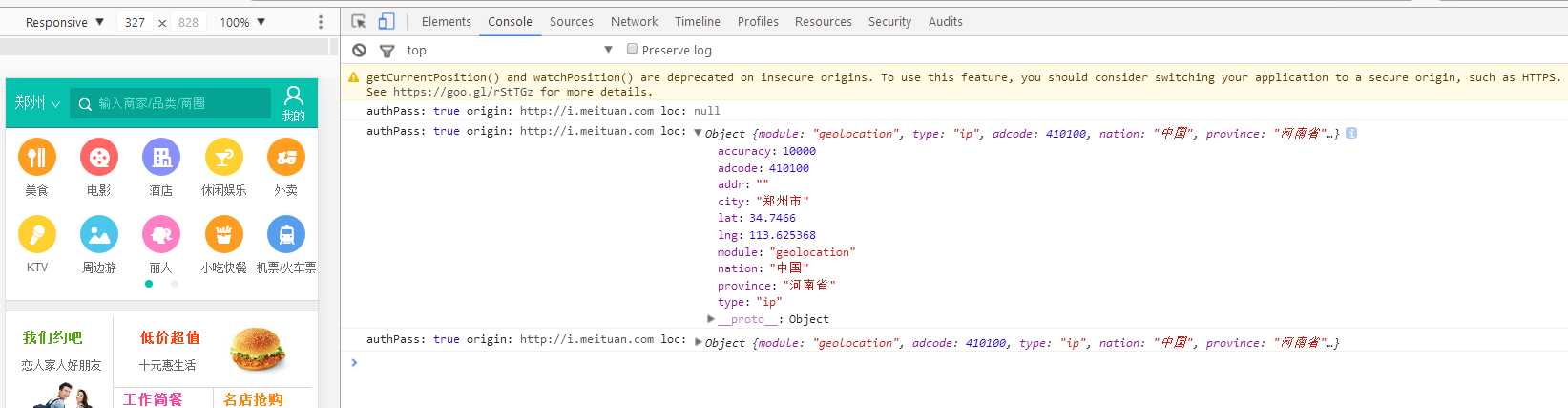Go to second category page dot
The width and height of the screenshot is (1568, 408).
click(174, 284)
